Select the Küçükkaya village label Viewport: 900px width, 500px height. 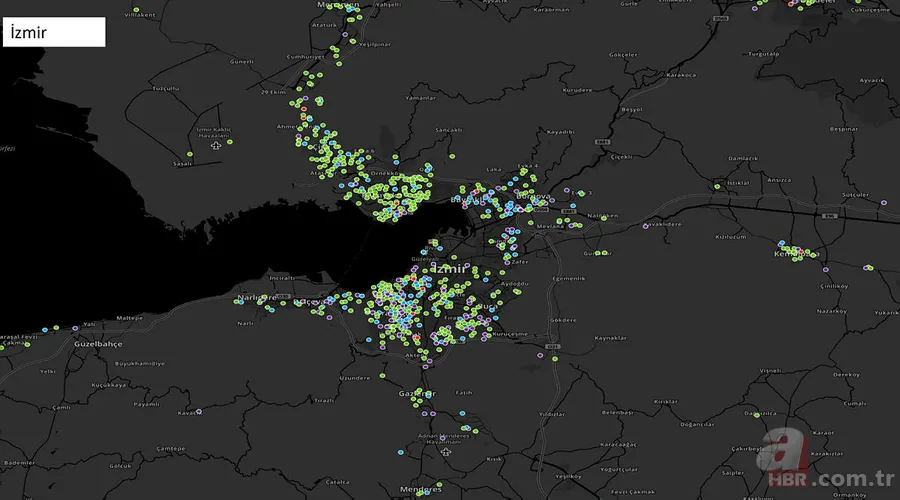pyautogui.click(x=108, y=385)
